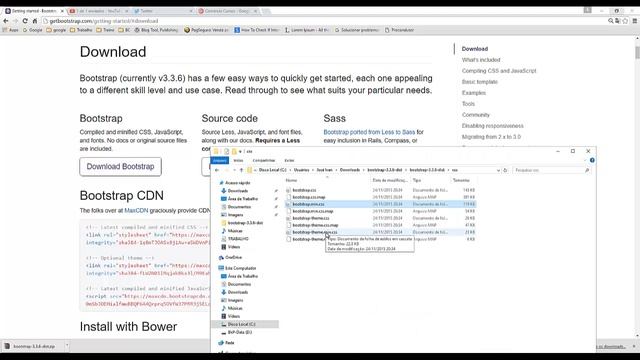Click the Explorer search box
Image resolution: width=640 pixels, height=360 pixels.
[x=551, y=170]
